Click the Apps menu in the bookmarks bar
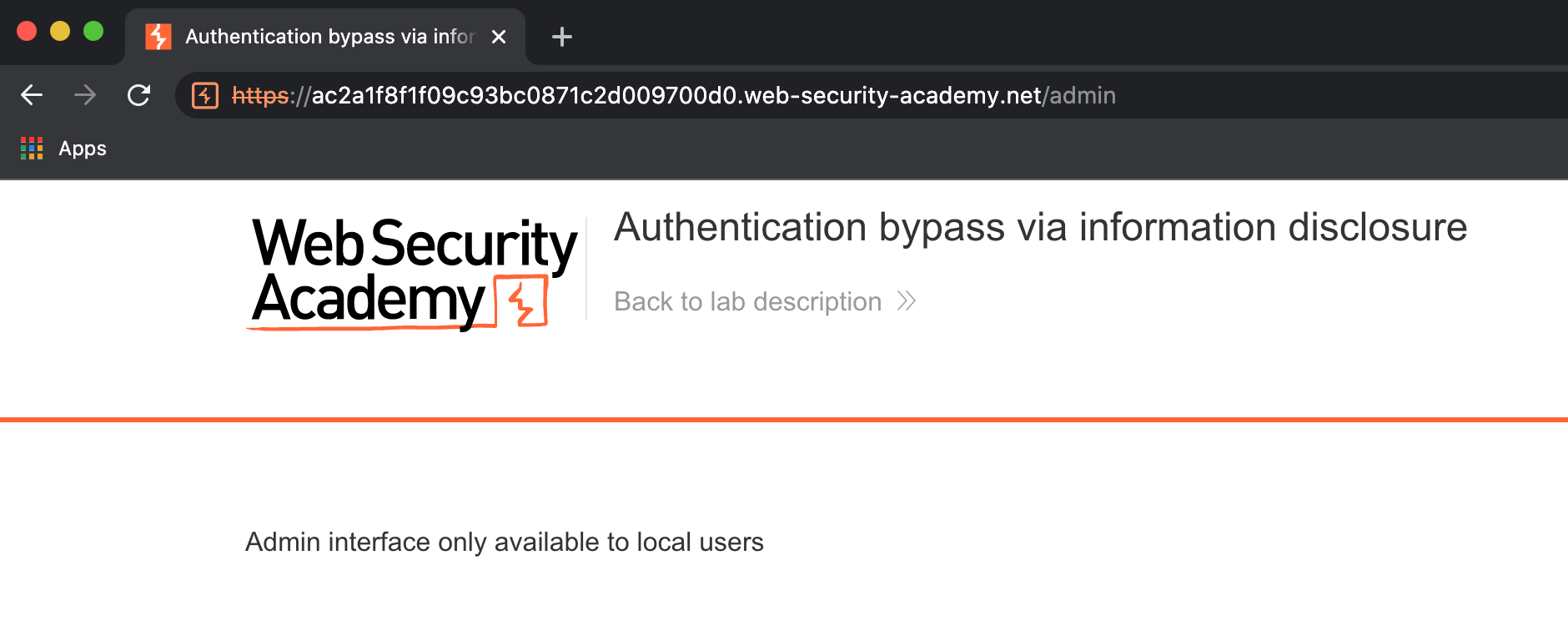1568x636 pixels. (x=83, y=148)
